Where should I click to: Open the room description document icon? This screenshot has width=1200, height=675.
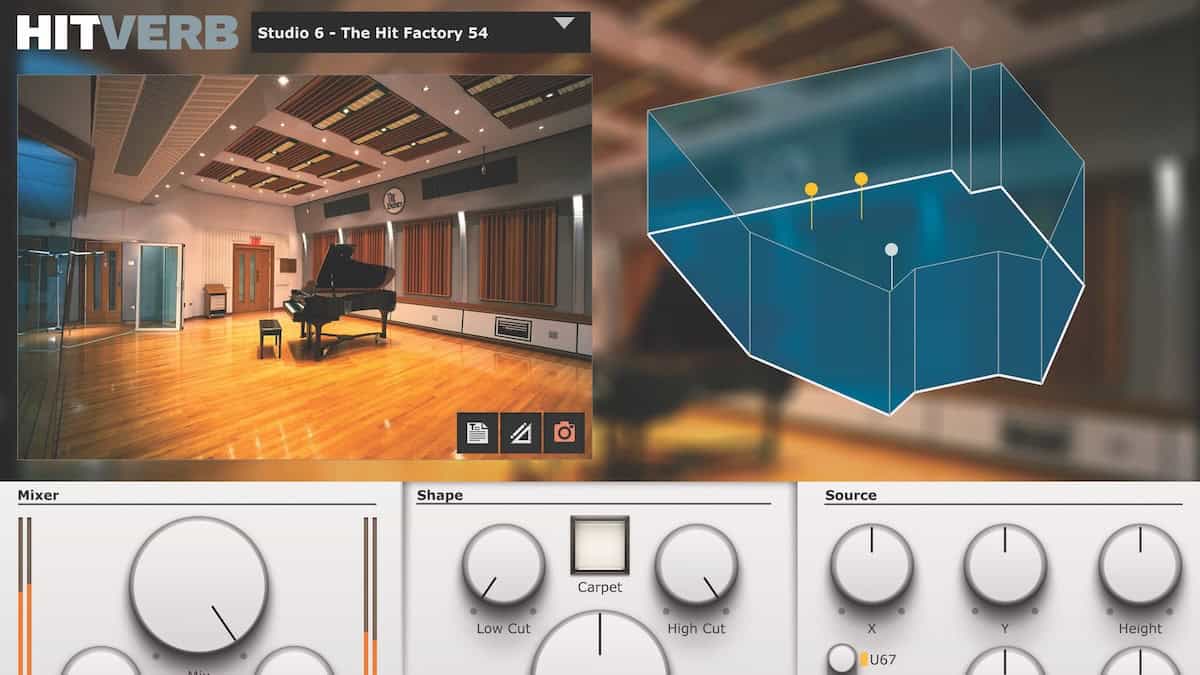click(x=477, y=433)
